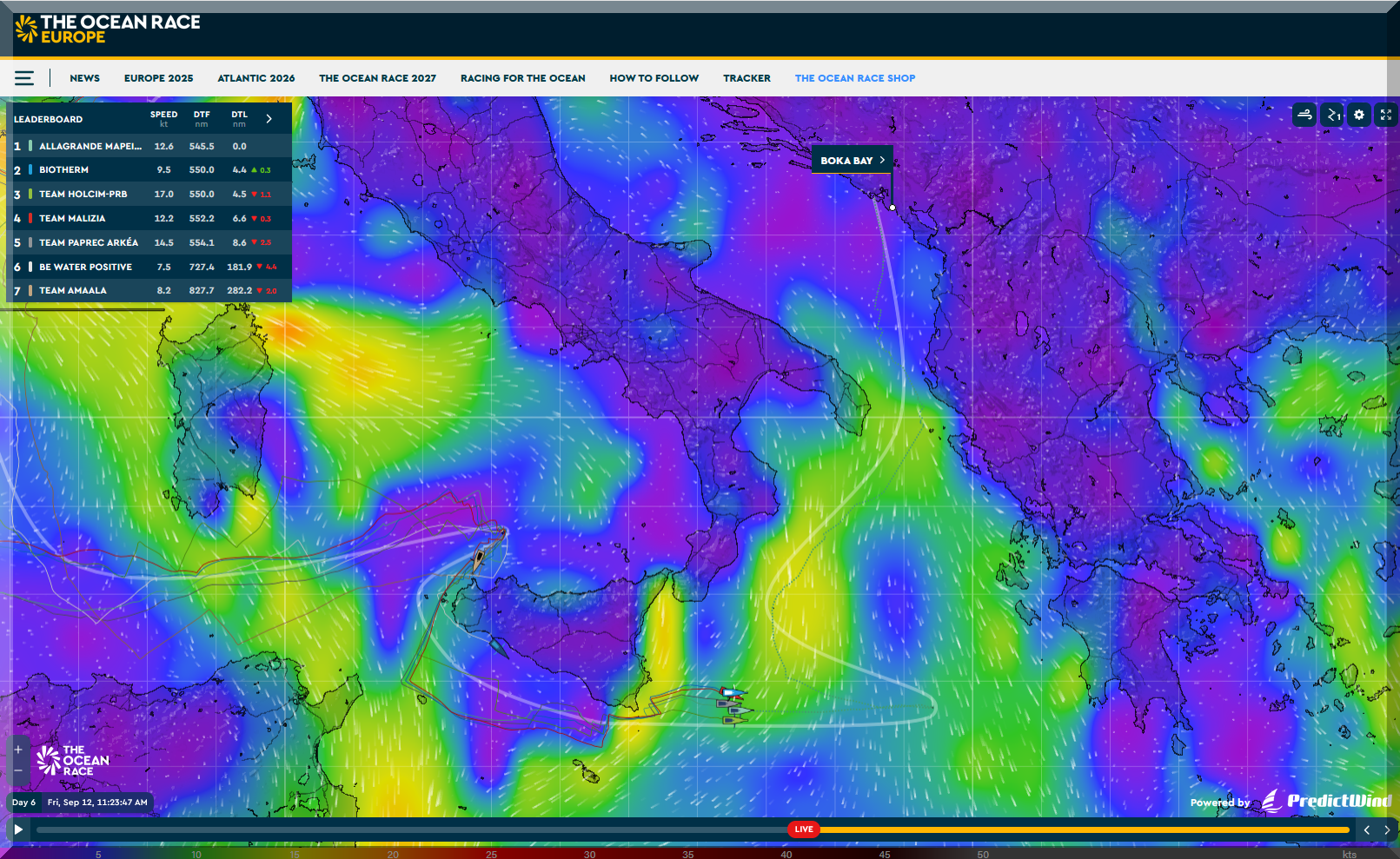Go to the Europe 2025 menu
This screenshot has width=1400, height=859.
coord(158,78)
